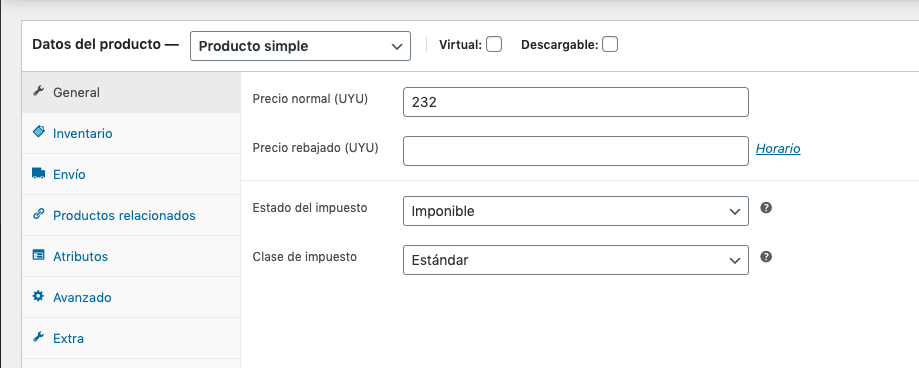The height and width of the screenshot is (368, 919).
Task: Expand the Estado del impuesto dropdown
Action: (x=576, y=211)
